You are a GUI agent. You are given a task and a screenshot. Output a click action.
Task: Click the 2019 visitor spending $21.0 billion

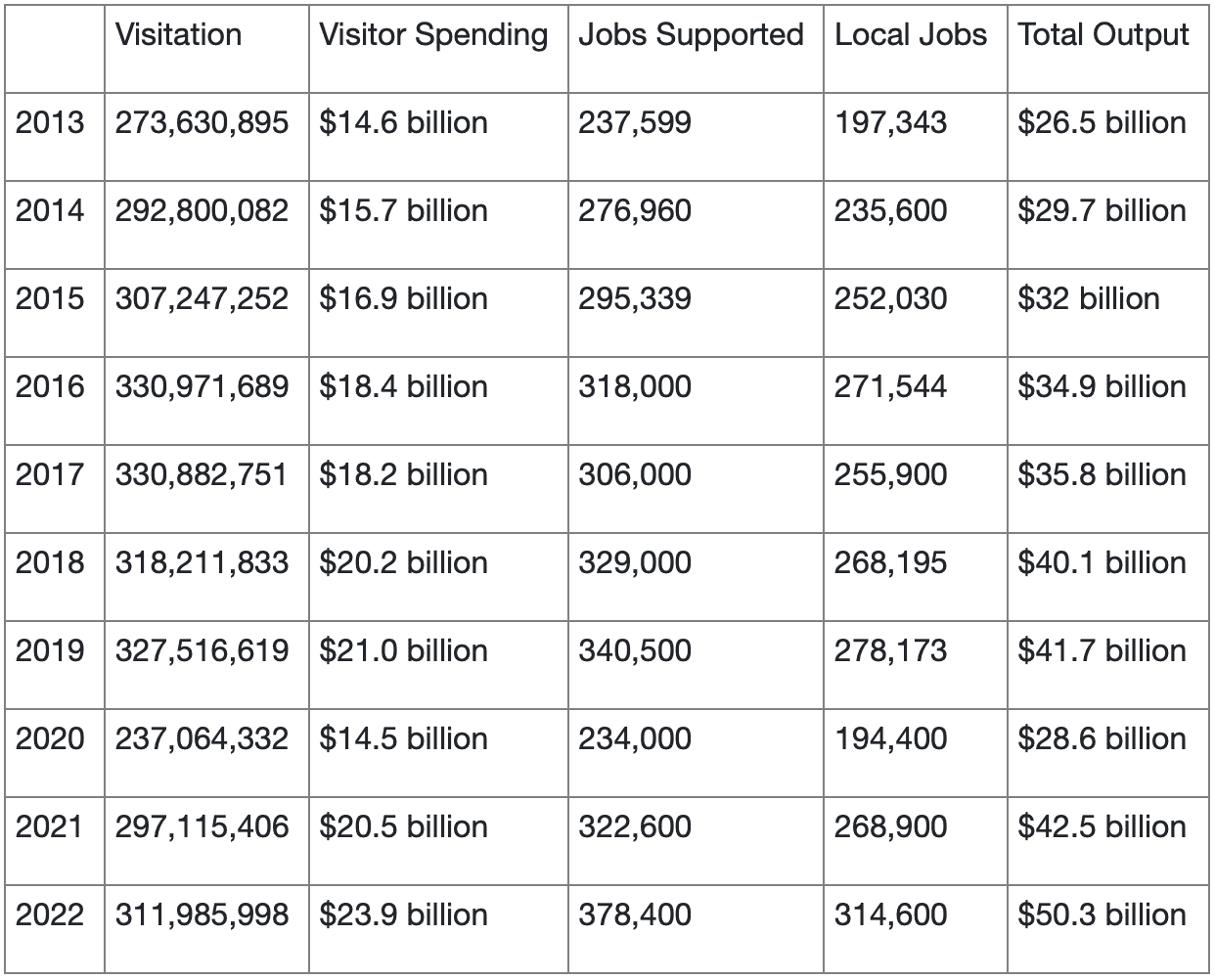click(x=404, y=650)
